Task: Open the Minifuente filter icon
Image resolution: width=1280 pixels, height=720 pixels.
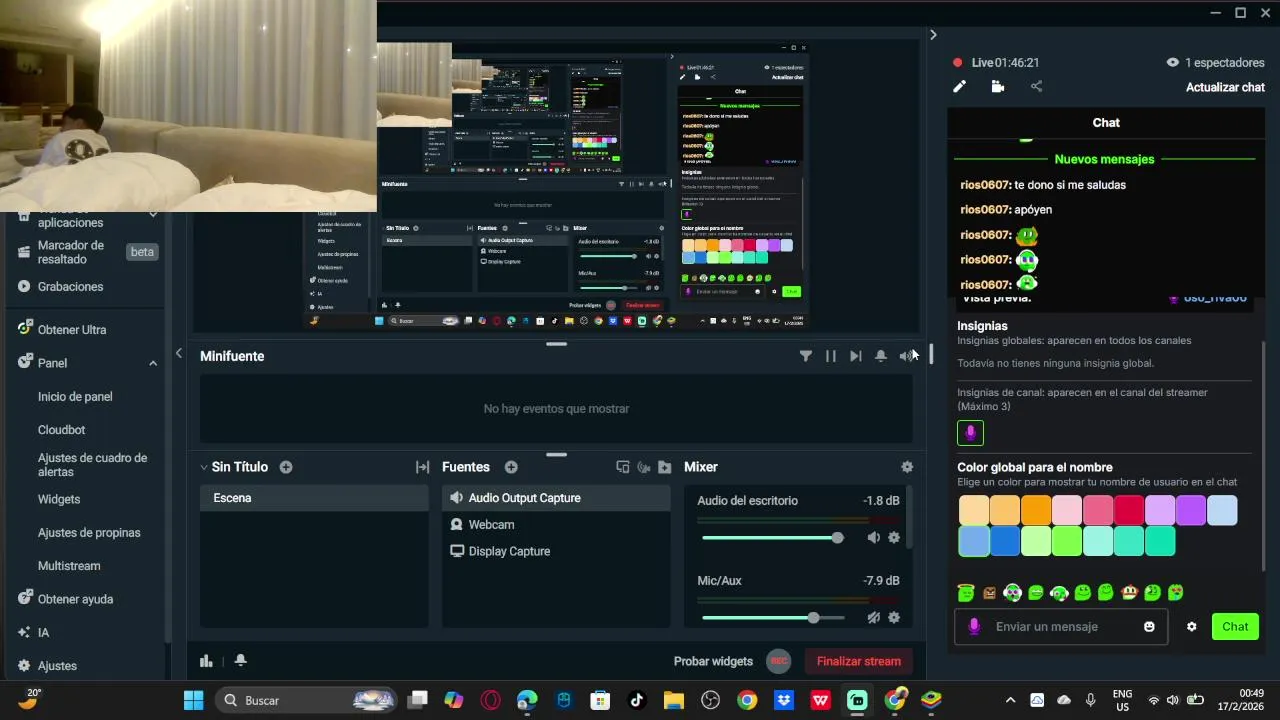Action: click(806, 356)
